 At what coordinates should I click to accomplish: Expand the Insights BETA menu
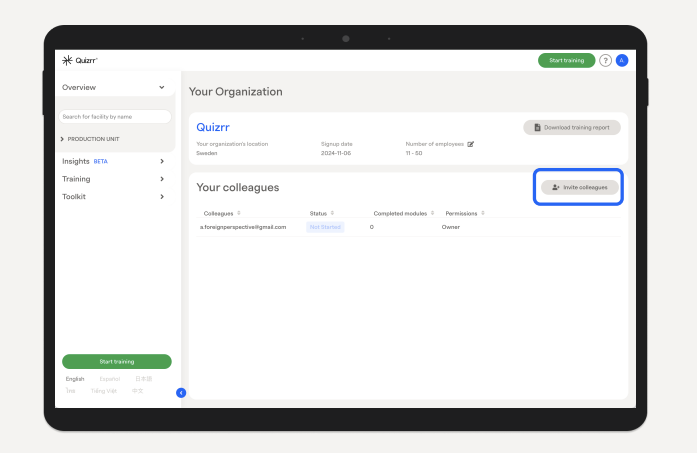[113, 161]
